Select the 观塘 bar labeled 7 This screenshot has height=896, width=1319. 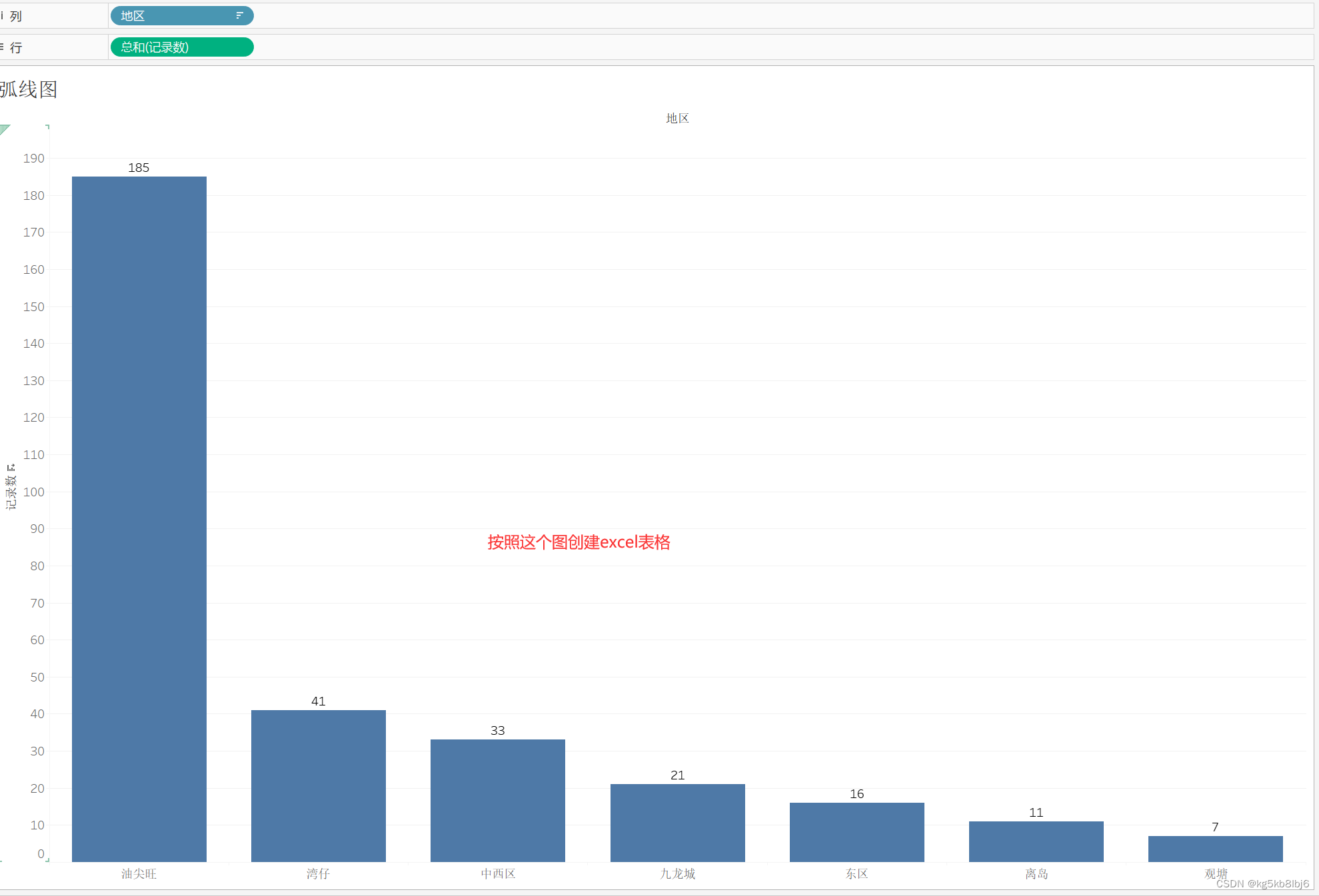tap(1216, 849)
